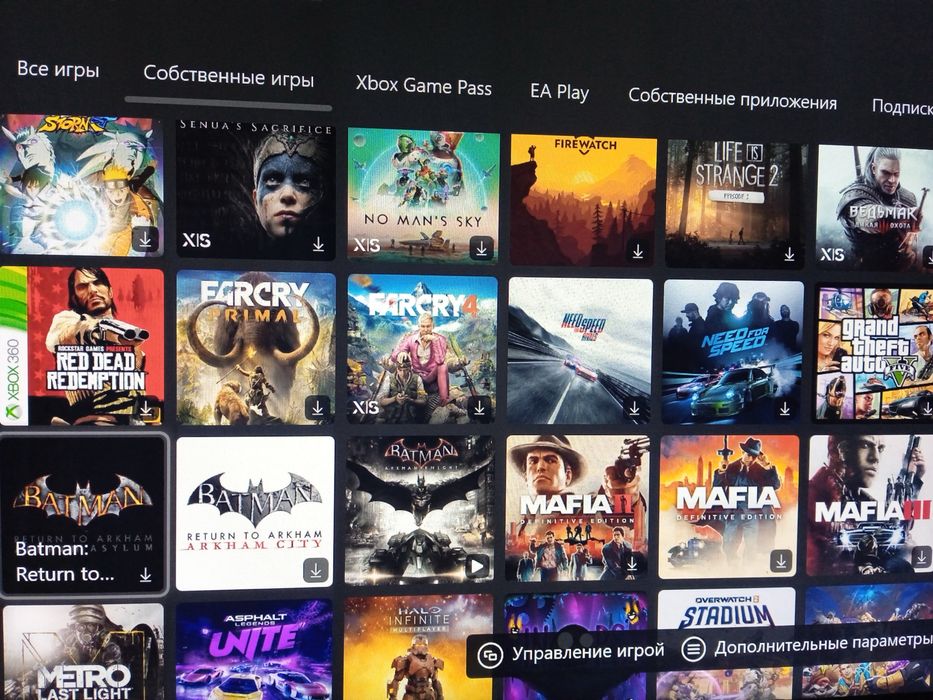
Task: Click the Дополнительные параметры menu icon
Action: tap(693, 649)
